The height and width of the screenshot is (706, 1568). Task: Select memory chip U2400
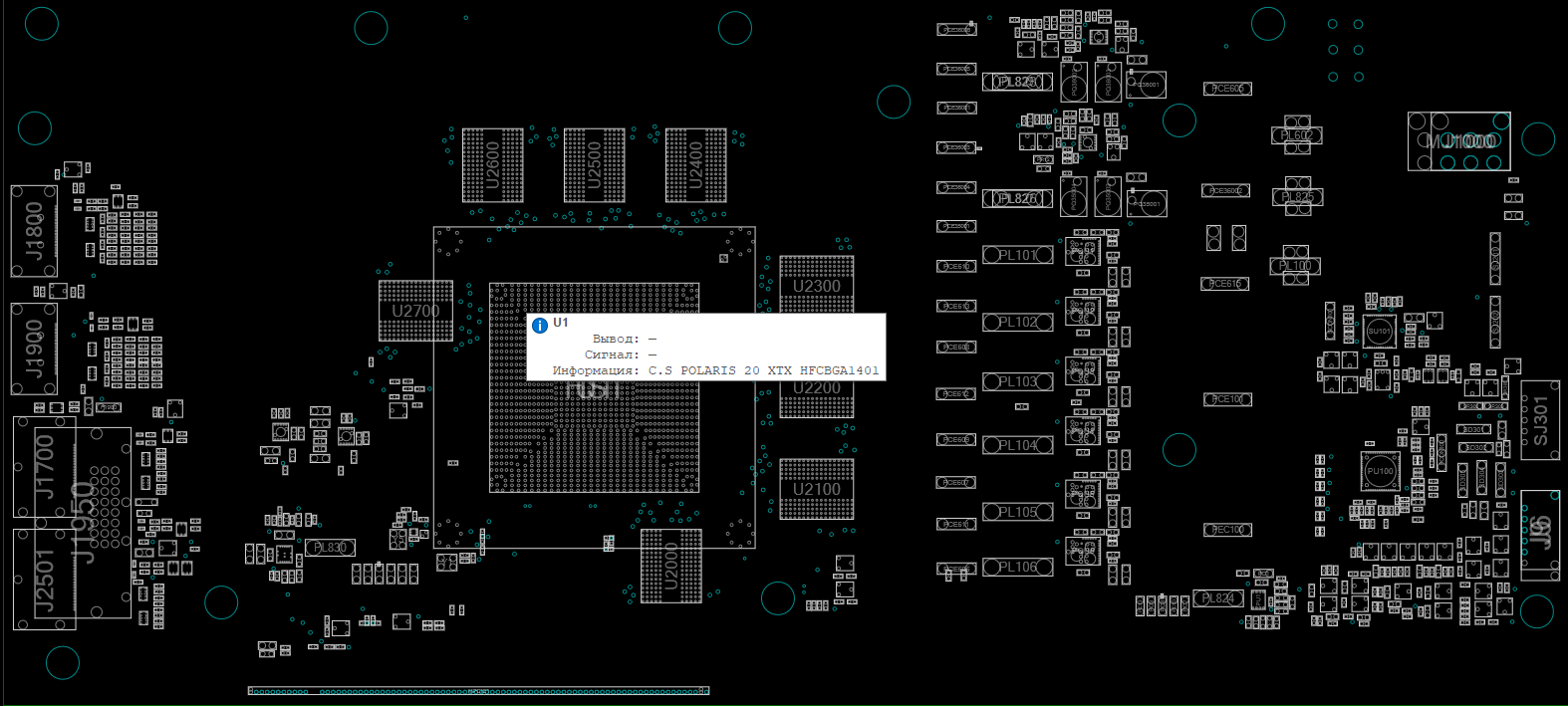coord(695,165)
